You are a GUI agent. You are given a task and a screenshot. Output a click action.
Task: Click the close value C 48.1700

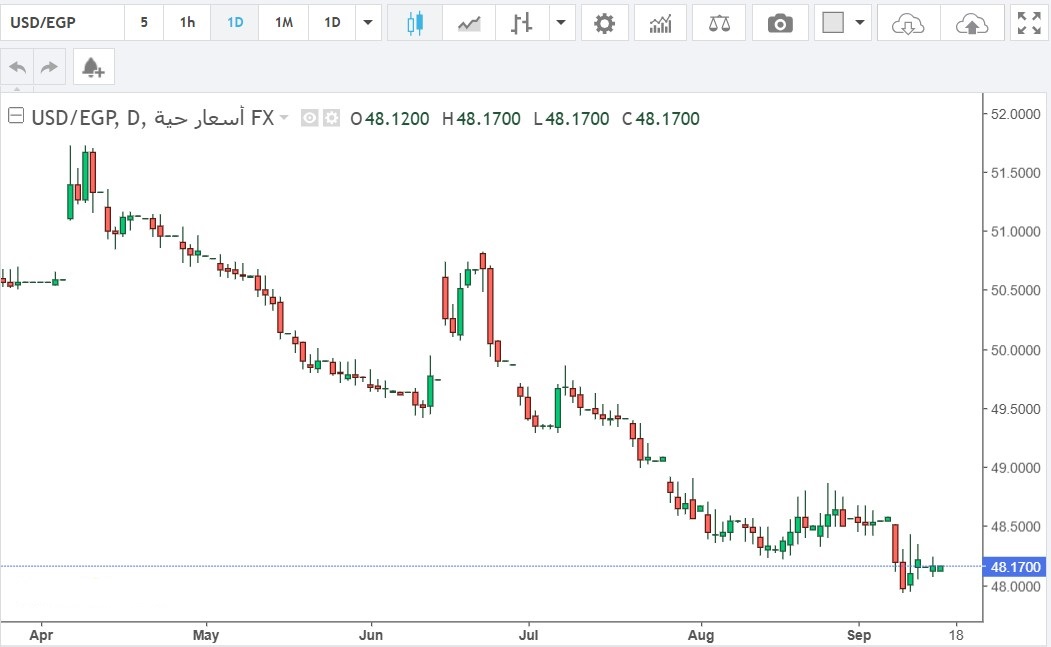(x=661, y=119)
